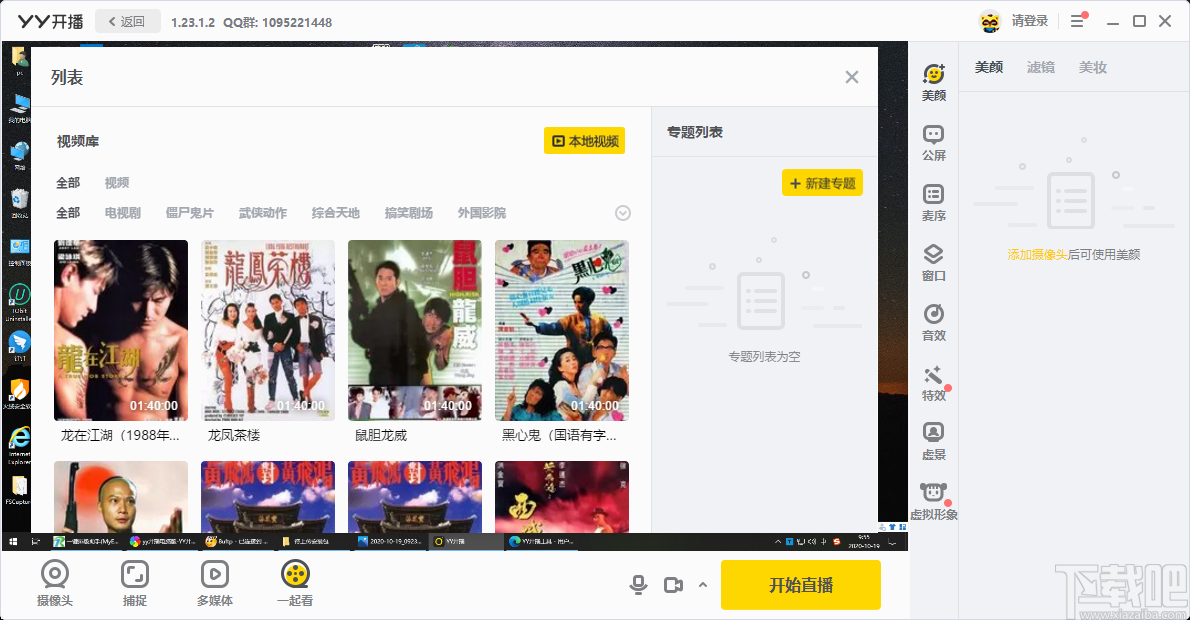This screenshot has height=620, width=1190.
Task: Start streaming with 开始直播
Action: coord(800,584)
